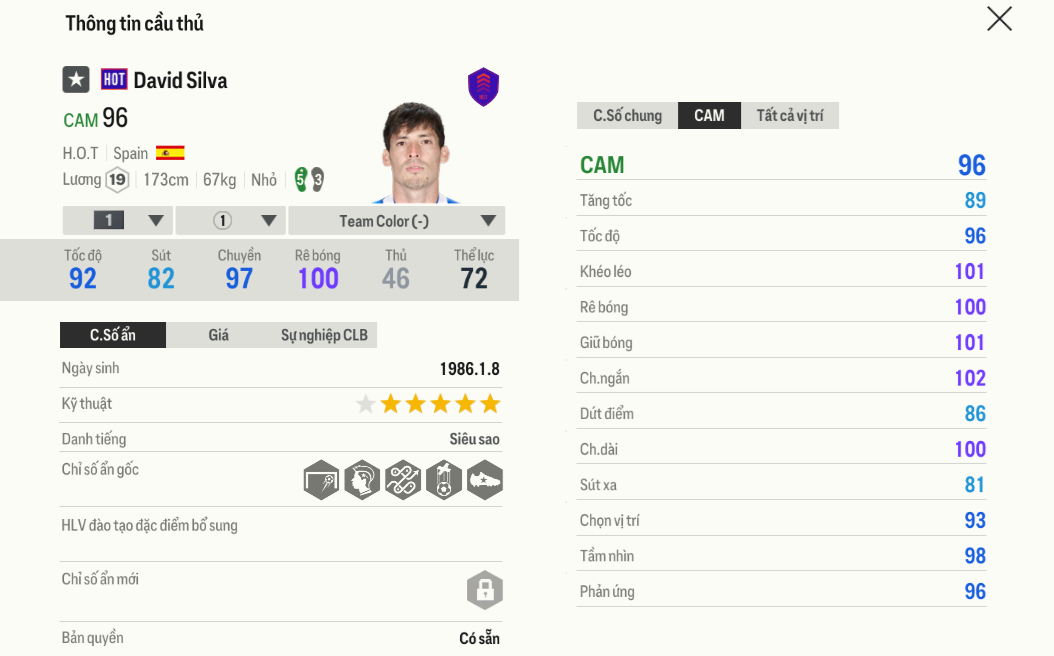Show the Tất cả vị trí tab
The width and height of the screenshot is (1054, 656).
789,116
